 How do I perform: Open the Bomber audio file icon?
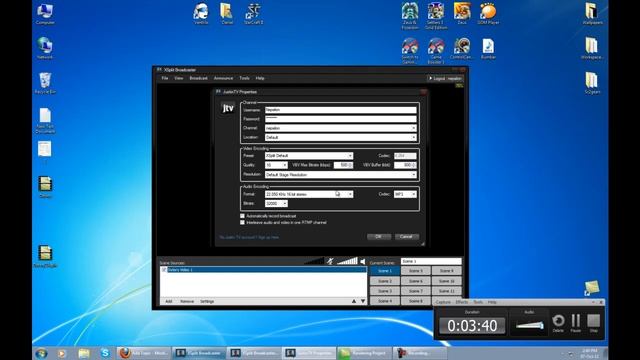coord(488,48)
